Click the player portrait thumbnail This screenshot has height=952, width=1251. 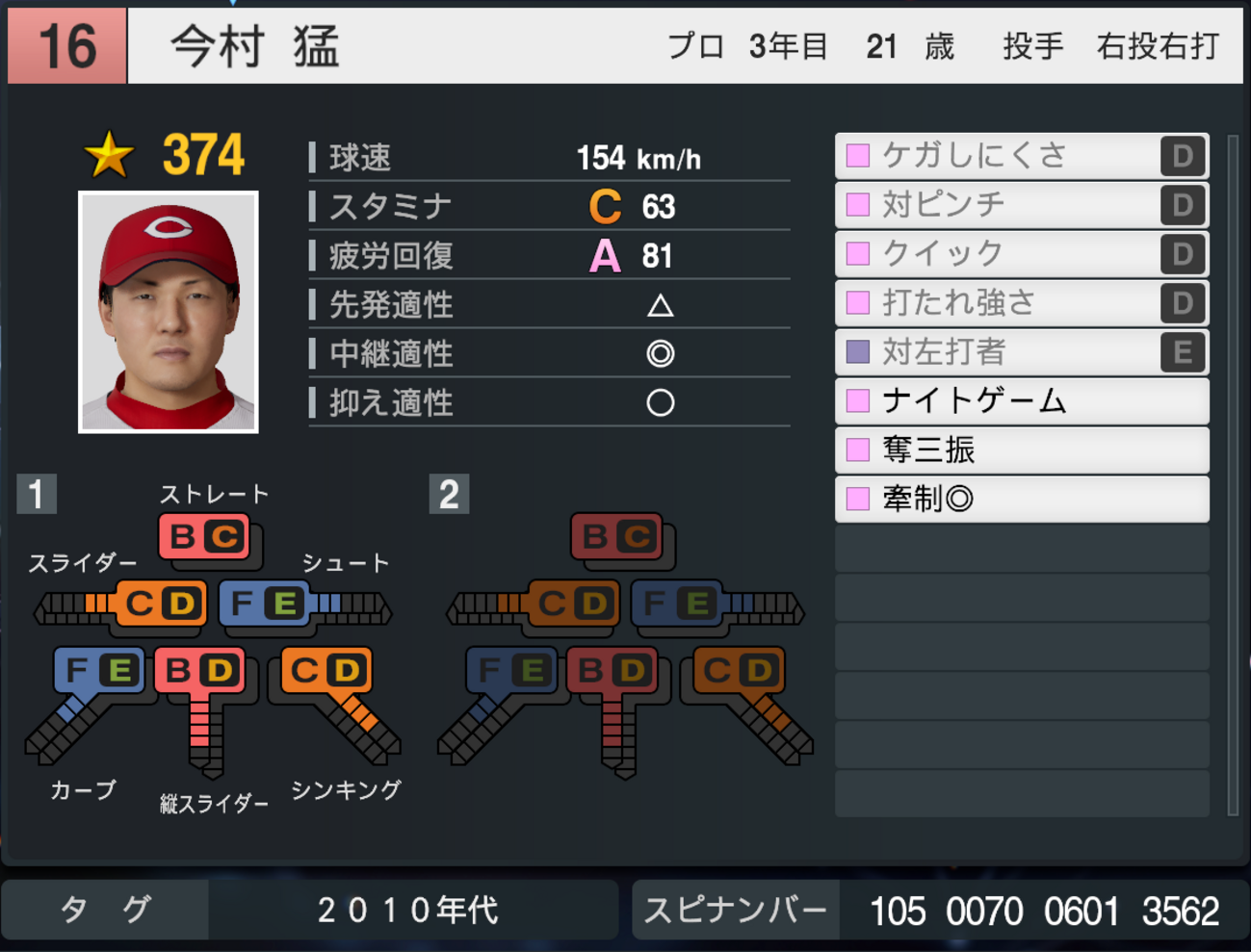[x=169, y=312]
